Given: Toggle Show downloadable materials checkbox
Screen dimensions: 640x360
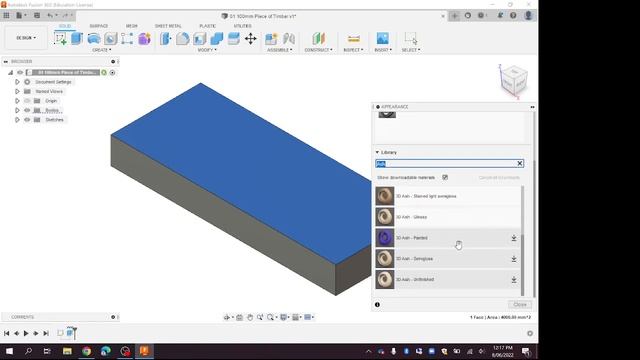Looking at the screenshot, I should [445, 178].
